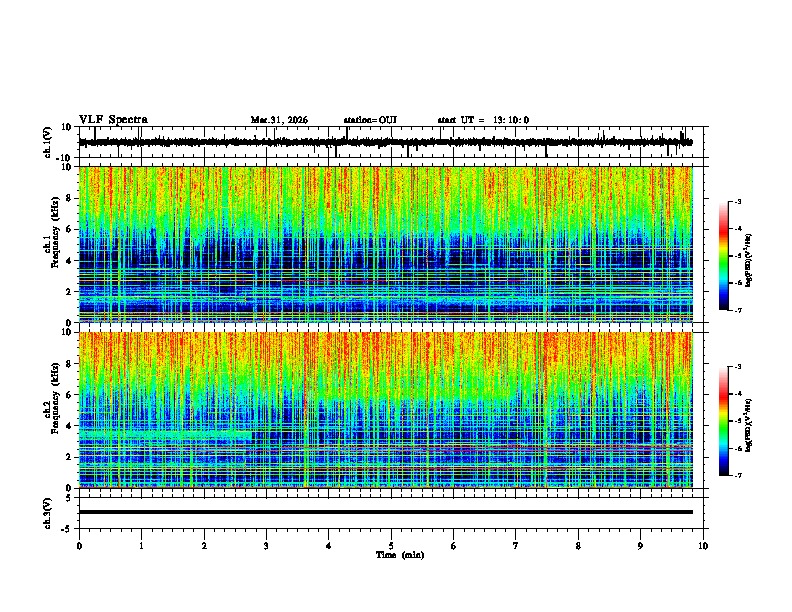
Task: Click the "6" kHz tick on ch.1 spectrogram
Action: (x=70, y=229)
